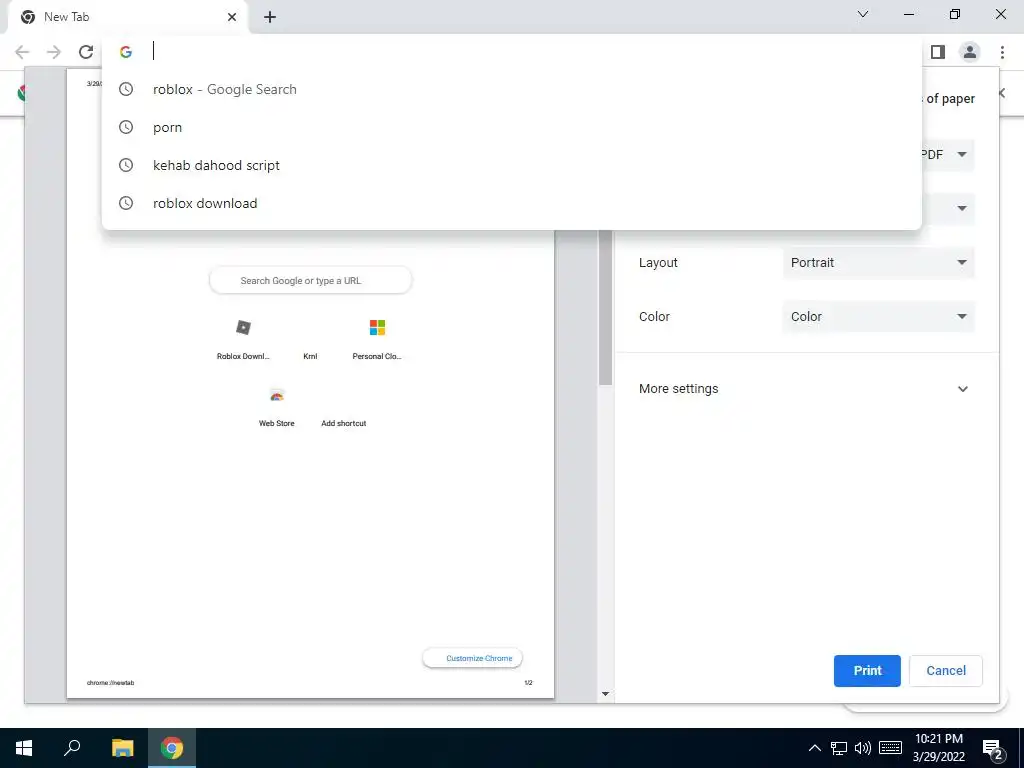Click the print preview vertical scrollbar thumb
This screenshot has height=768, width=1024.
[605, 307]
